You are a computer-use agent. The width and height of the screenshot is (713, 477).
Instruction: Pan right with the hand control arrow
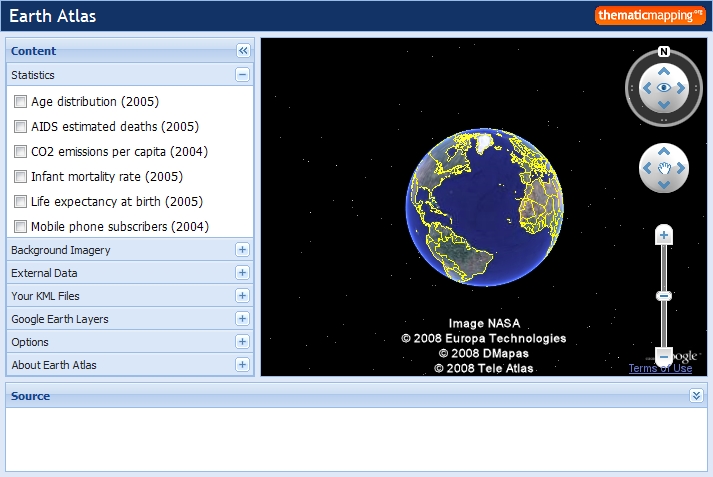681,168
